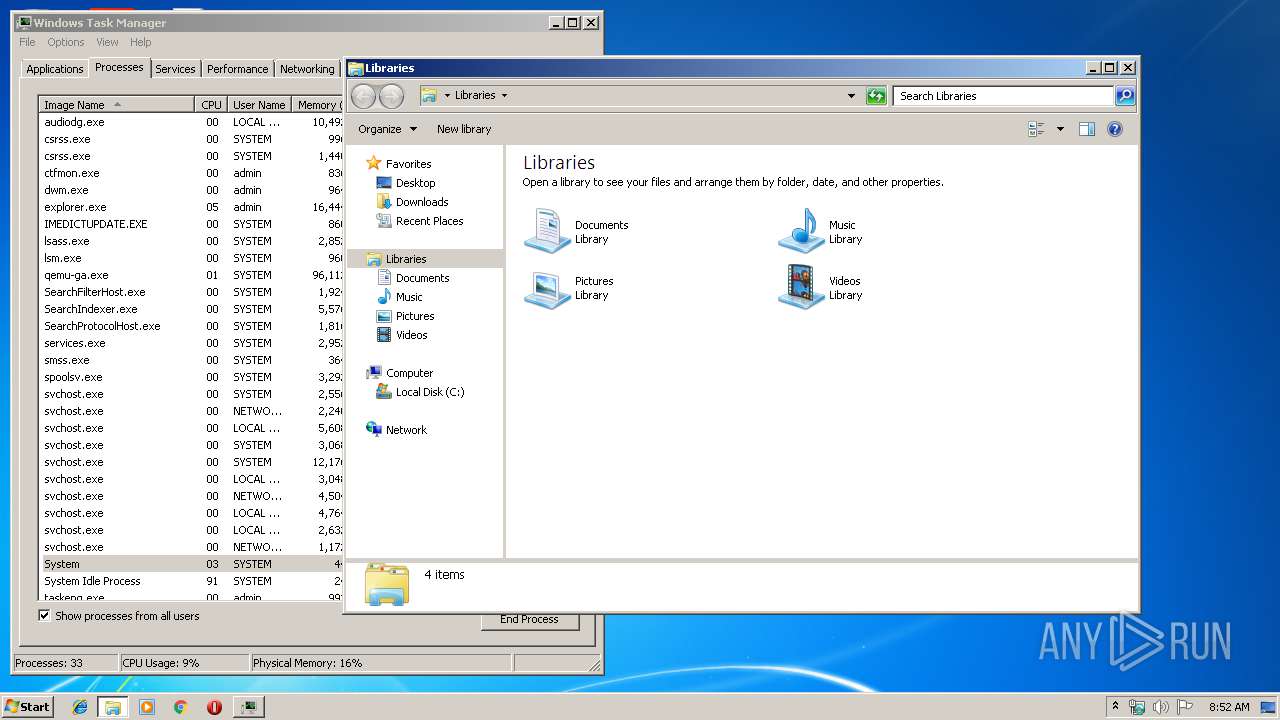Click the volume speaker tray icon

pos(1161,707)
